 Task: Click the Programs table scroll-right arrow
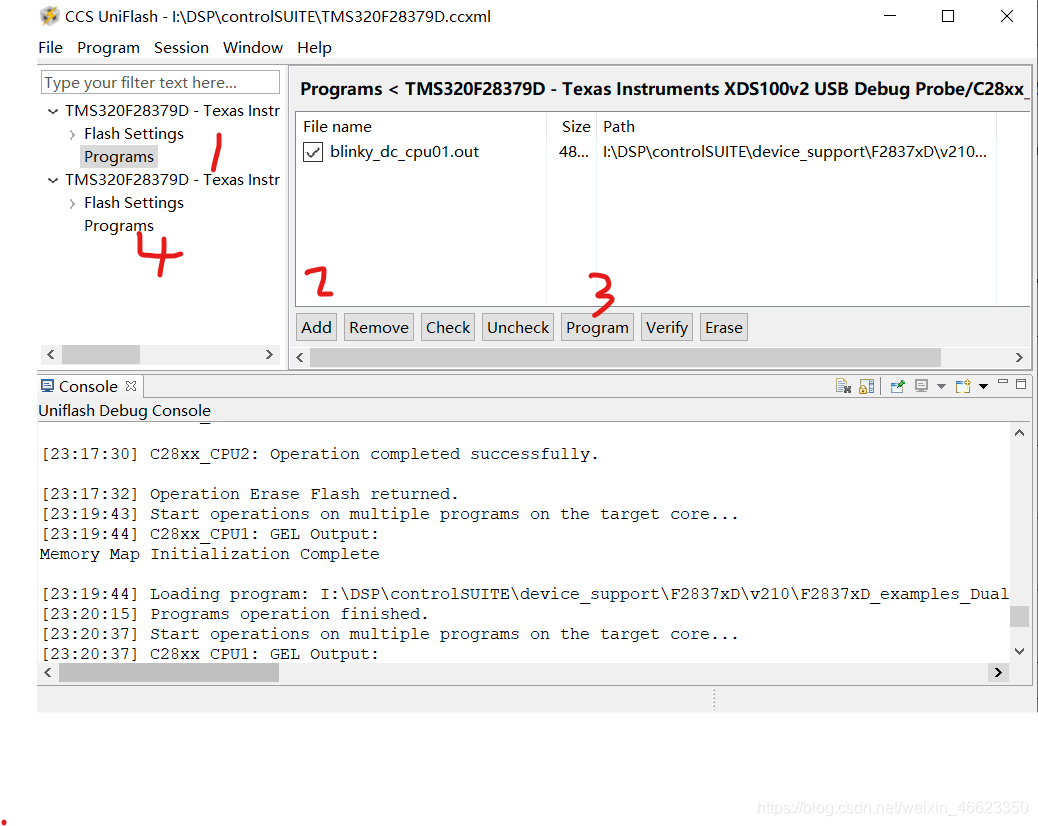point(1019,357)
